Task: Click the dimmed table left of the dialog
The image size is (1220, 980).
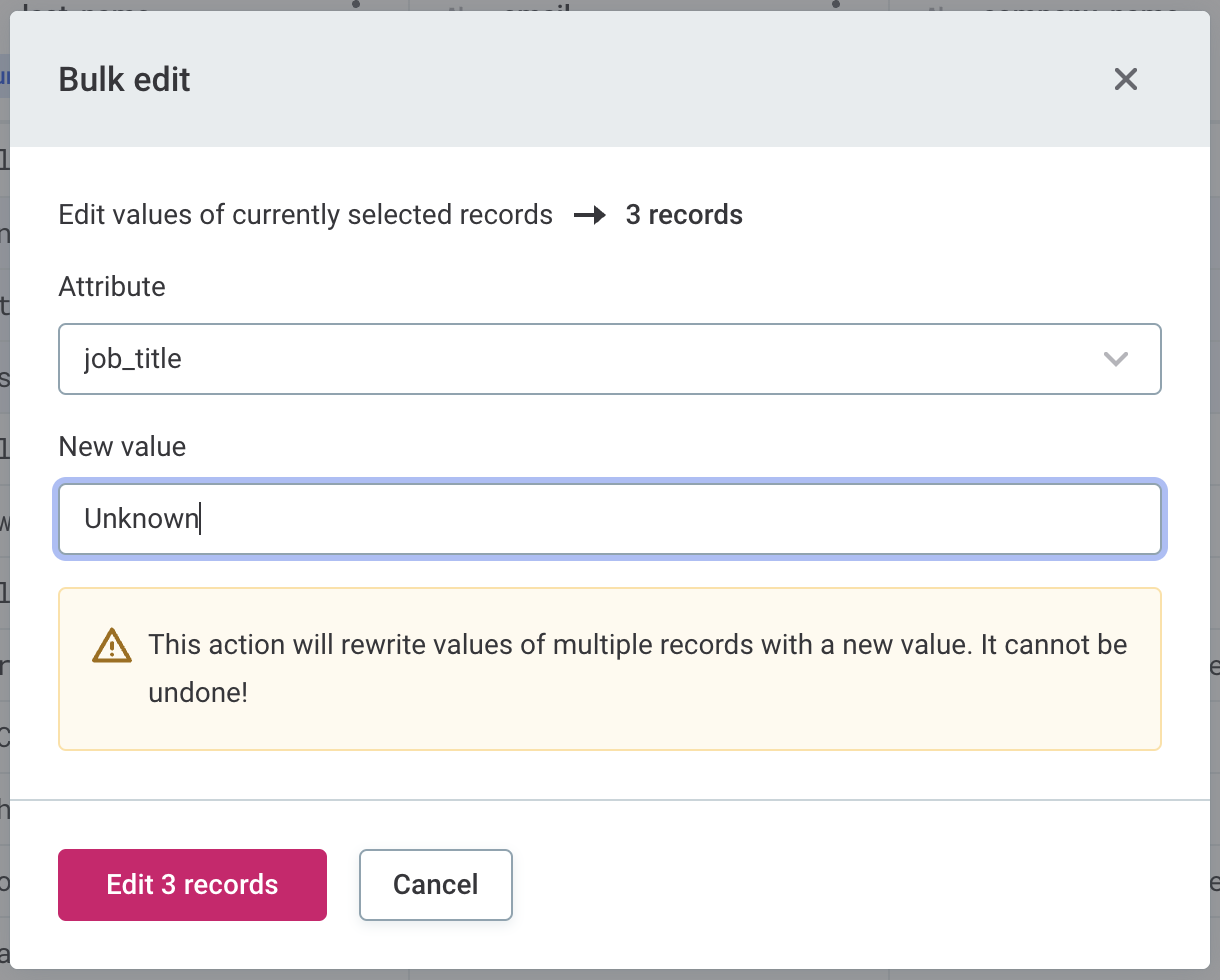Action: (x=4, y=500)
